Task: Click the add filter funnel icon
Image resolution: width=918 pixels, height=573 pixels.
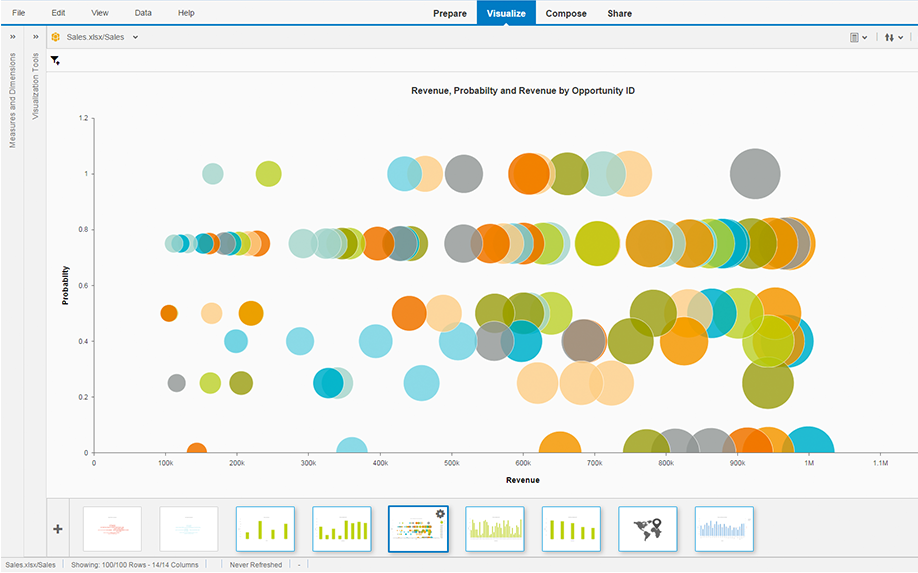Action: pyautogui.click(x=55, y=61)
